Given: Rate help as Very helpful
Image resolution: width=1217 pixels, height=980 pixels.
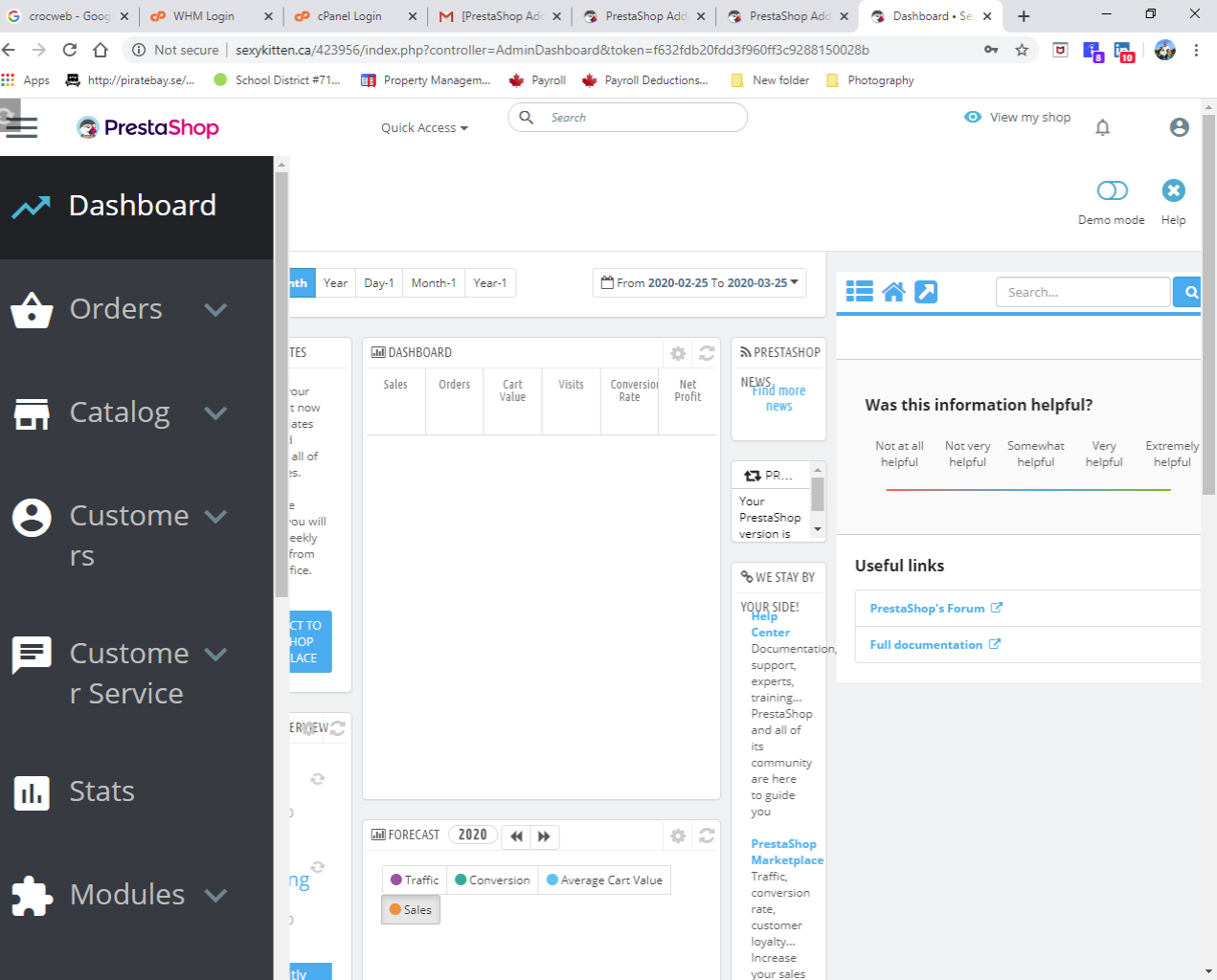Looking at the screenshot, I should coord(1104,454).
